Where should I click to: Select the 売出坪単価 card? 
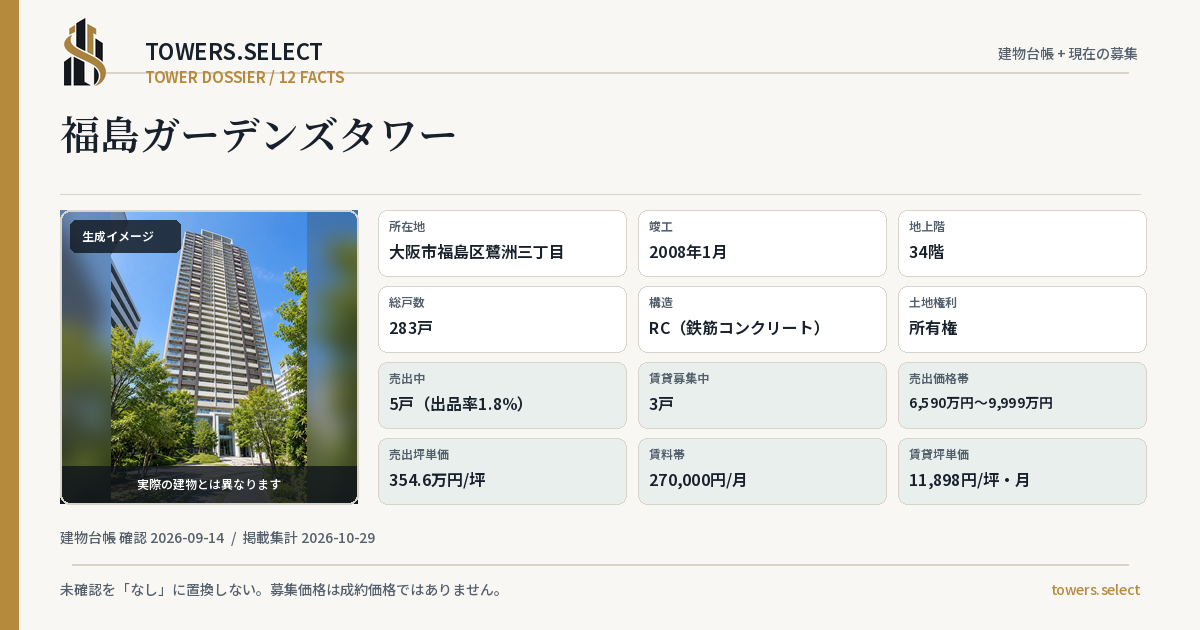pyautogui.click(x=502, y=471)
